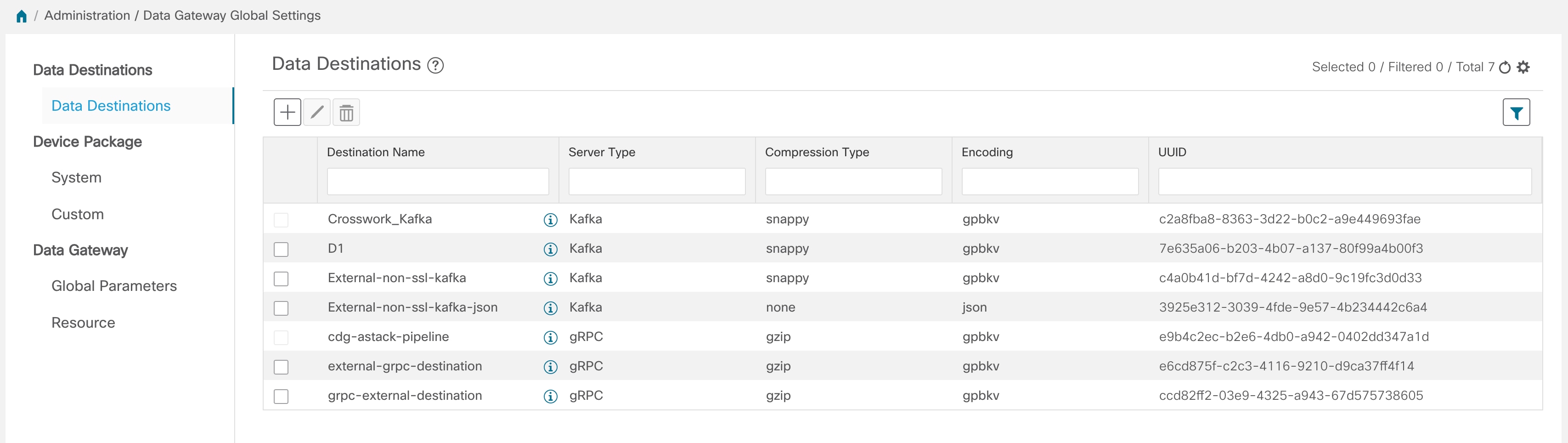Screen dimensions: 1568x443
Task: Select System under Device Package
Action: coord(77,177)
